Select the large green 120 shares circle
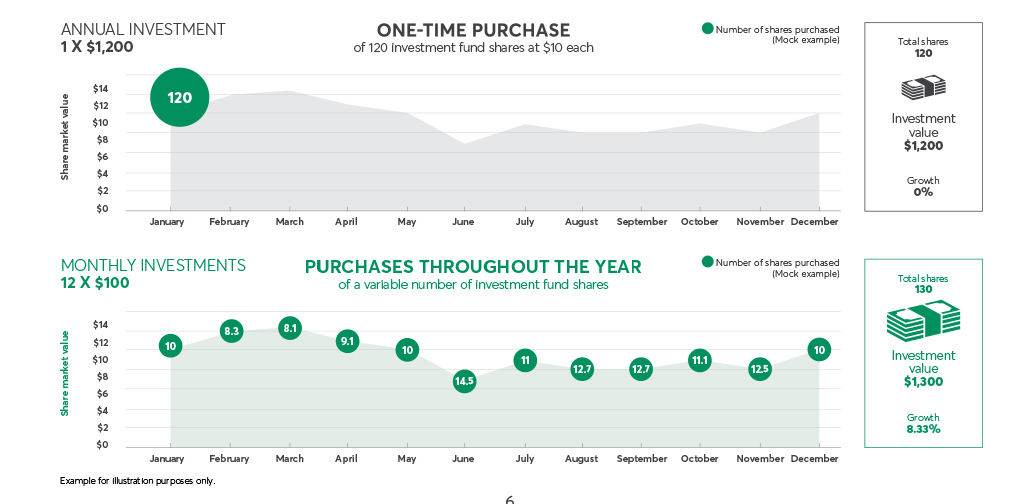 click(x=180, y=97)
